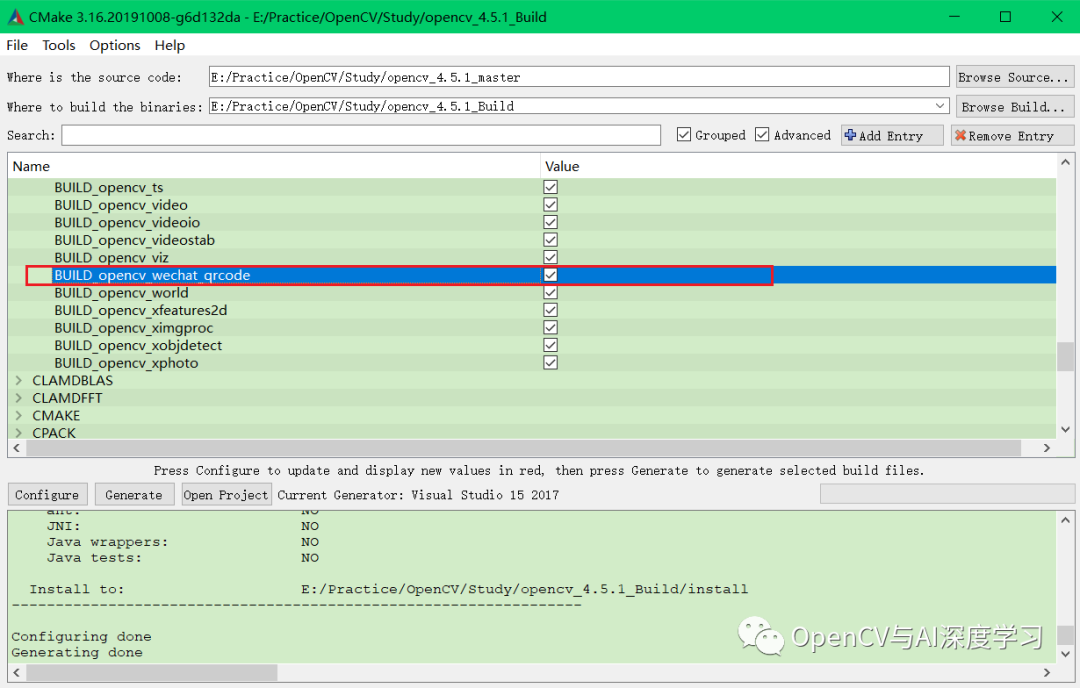This screenshot has height=688, width=1080.
Task: Select BUILD_opencv_viz row name
Action: (112, 257)
